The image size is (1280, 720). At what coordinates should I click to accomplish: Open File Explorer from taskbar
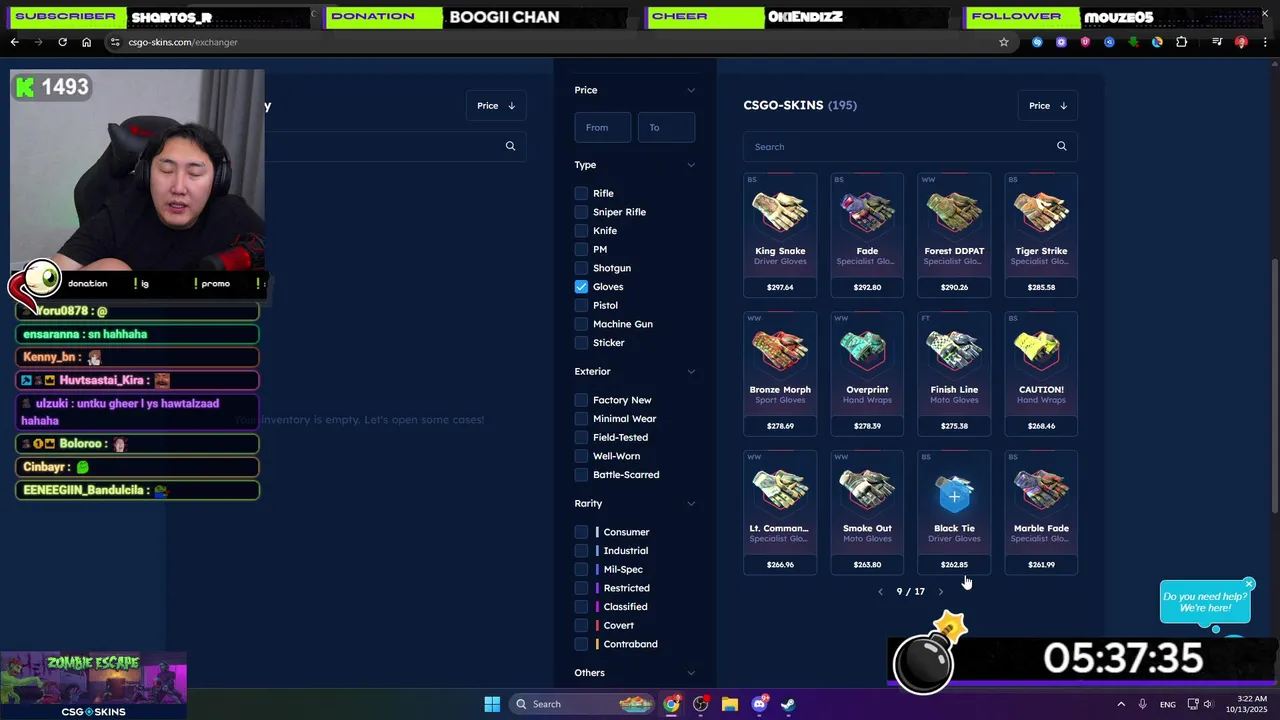[x=729, y=704]
